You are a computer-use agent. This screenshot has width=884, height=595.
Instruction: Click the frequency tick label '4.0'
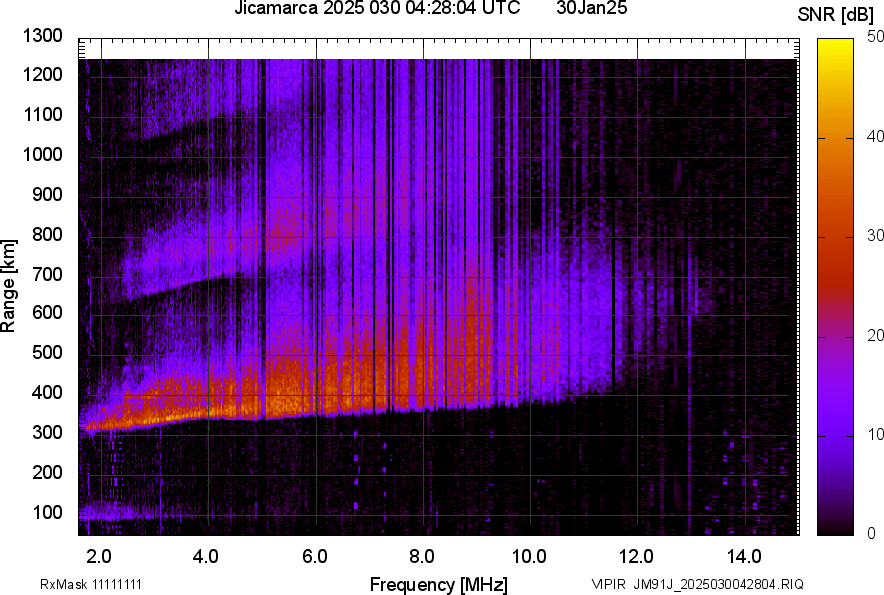206,557
